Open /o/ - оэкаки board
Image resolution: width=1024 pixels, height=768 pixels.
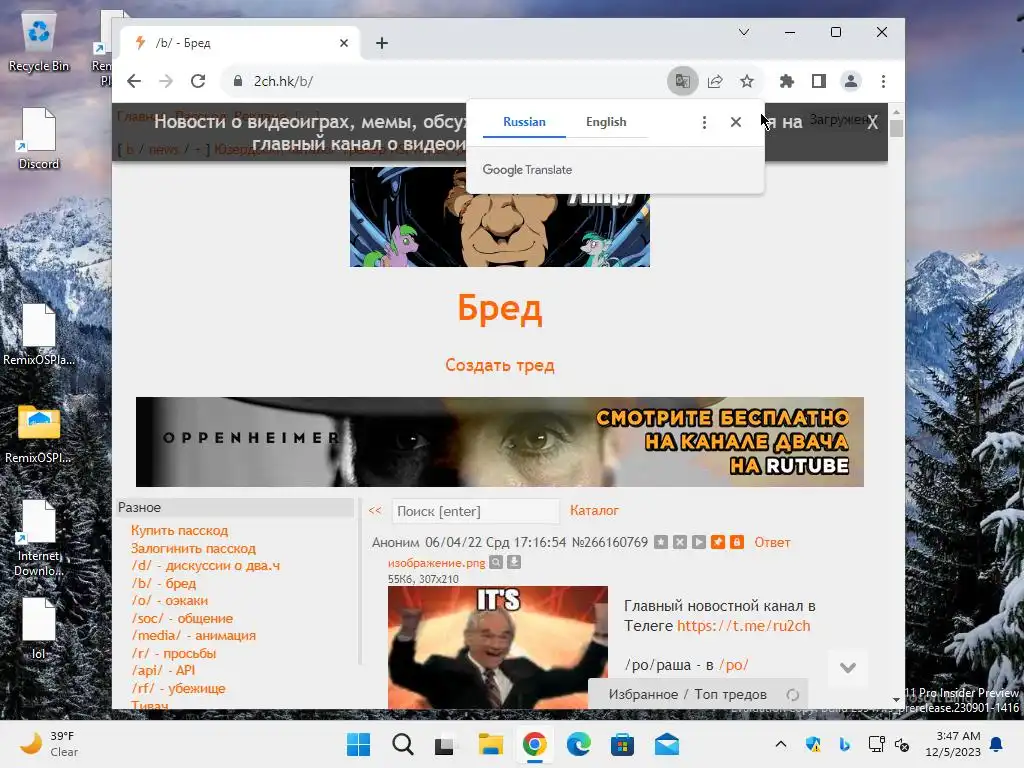(x=169, y=600)
